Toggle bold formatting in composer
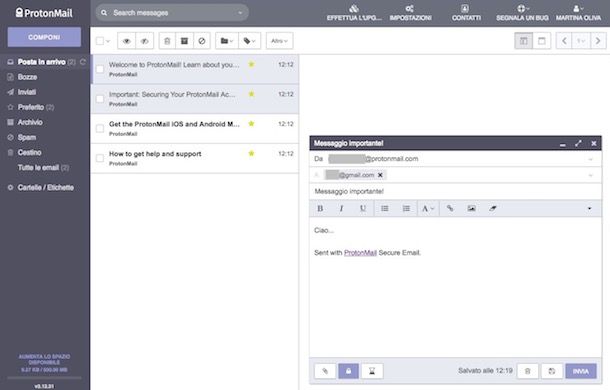 point(320,209)
